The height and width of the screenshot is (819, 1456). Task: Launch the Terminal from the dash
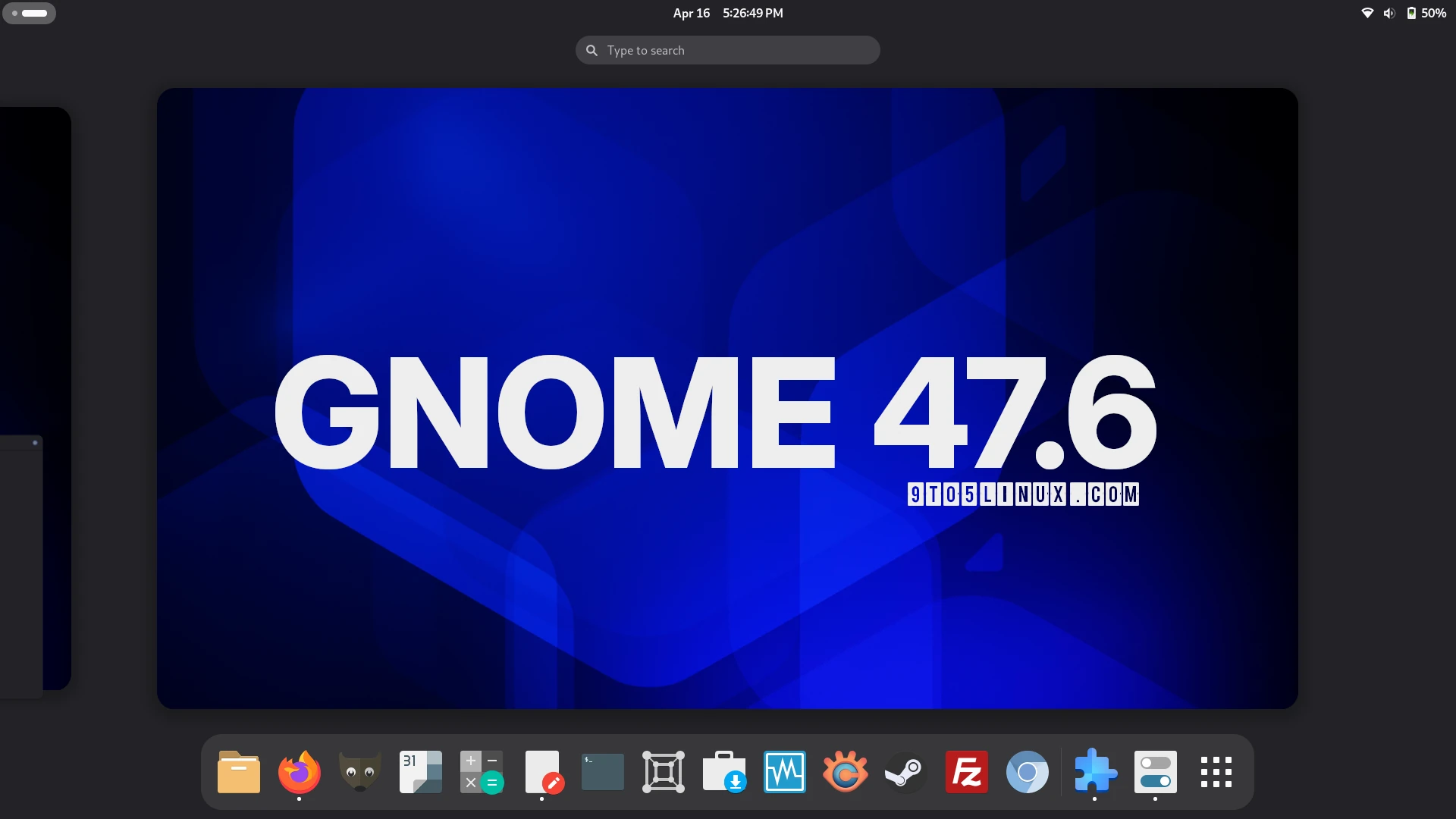pyautogui.click(x=603, y=772)
